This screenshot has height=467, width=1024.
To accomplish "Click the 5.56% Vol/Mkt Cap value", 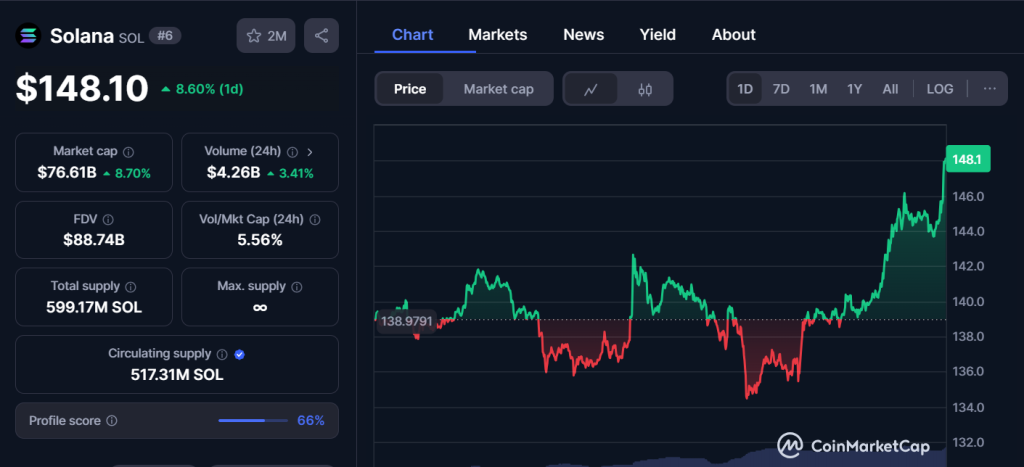I will (260, 240).
